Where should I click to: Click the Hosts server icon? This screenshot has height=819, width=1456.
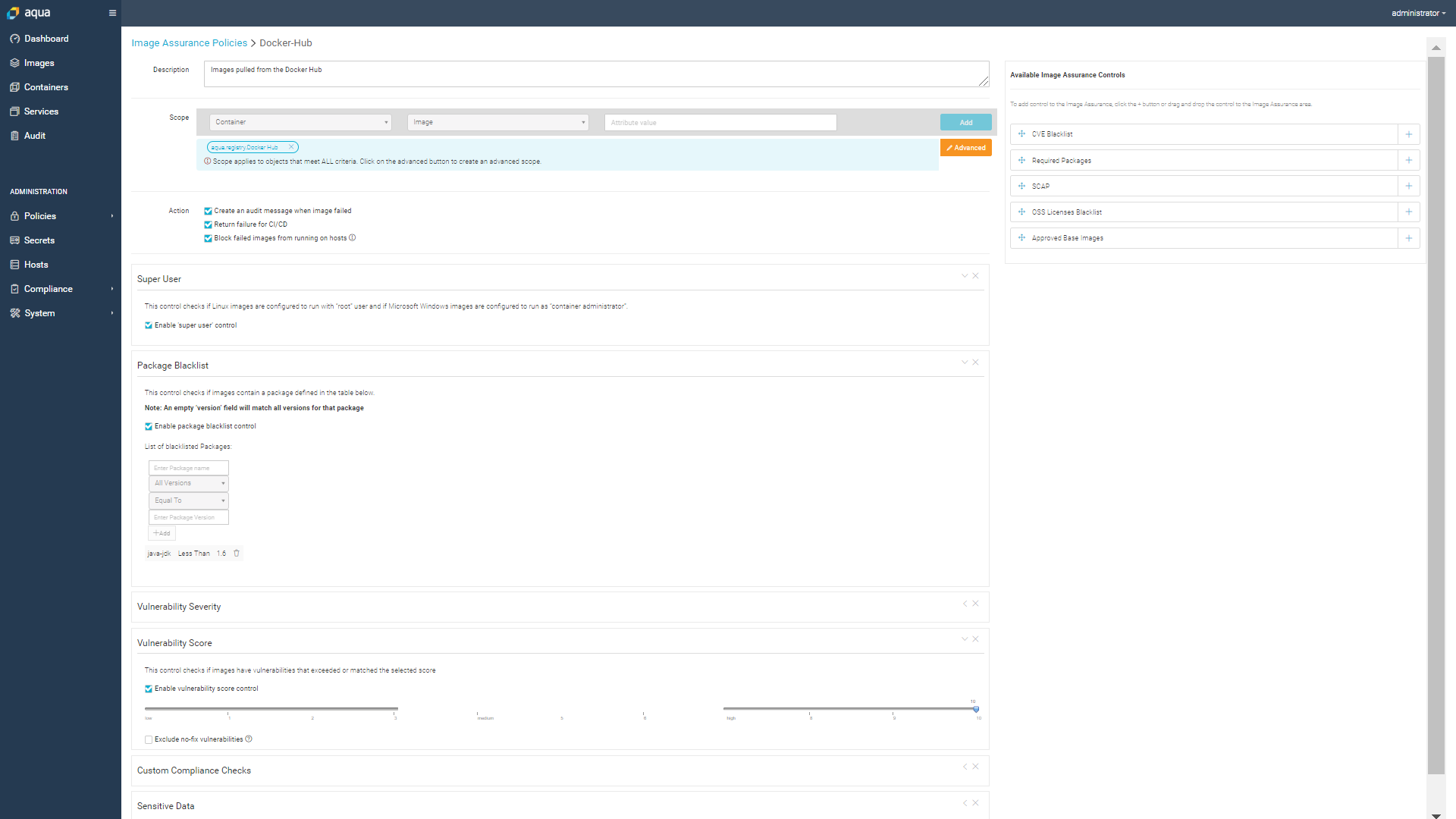14,265
